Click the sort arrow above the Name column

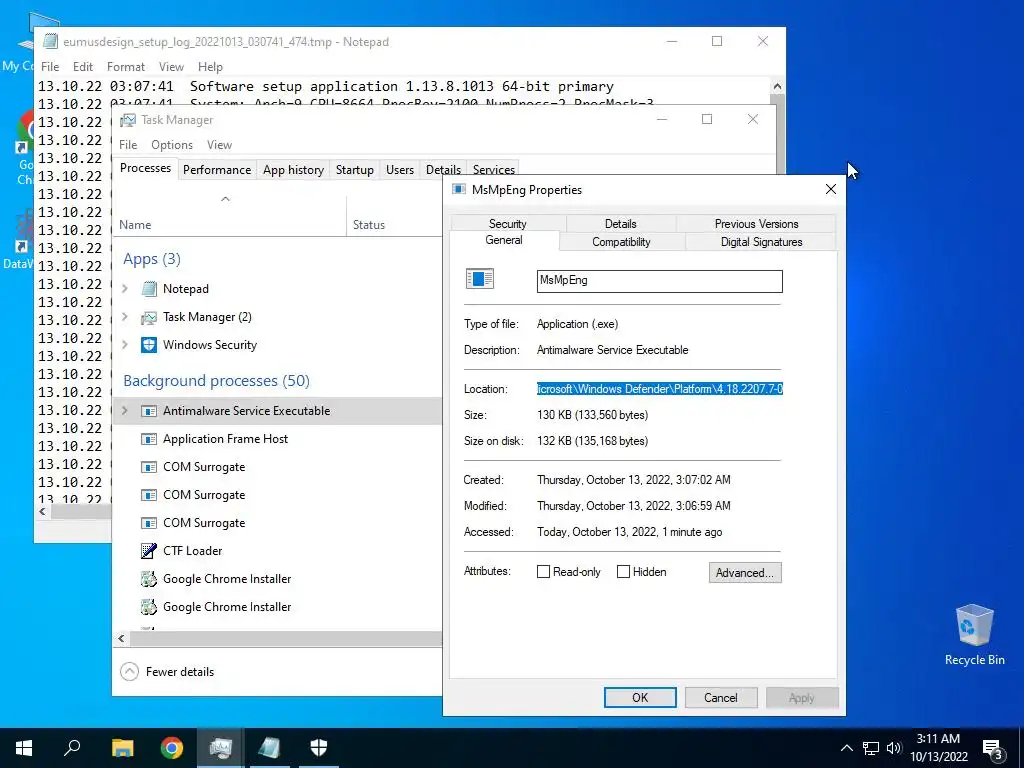[225, 199]
